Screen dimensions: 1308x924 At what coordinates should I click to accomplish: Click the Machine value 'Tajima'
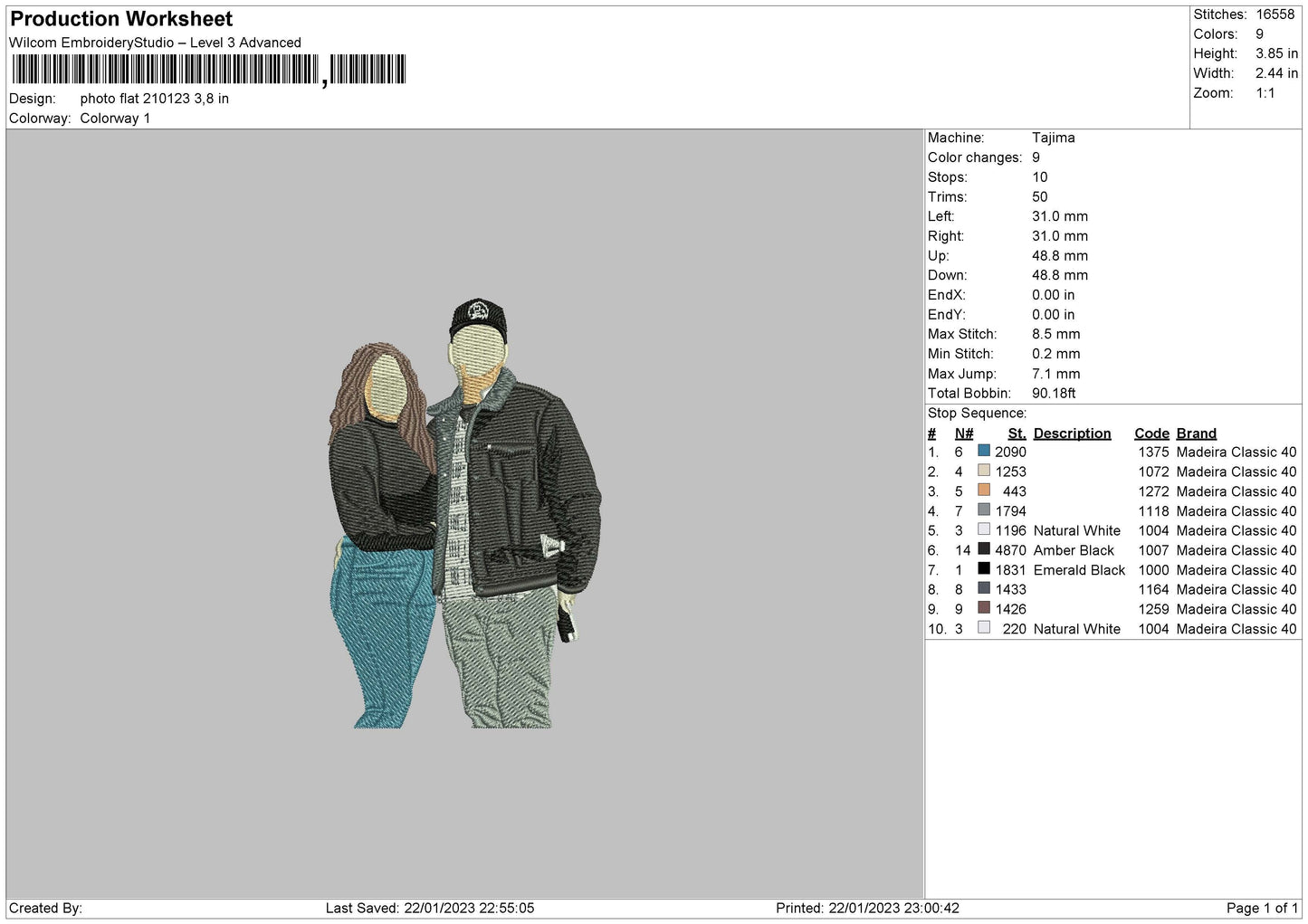click(x=1054, y=138)
